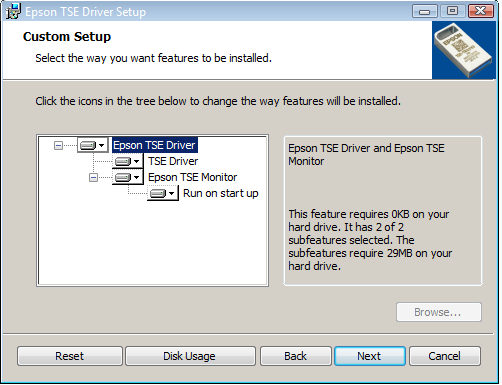The width and height of the screenshot is (502, 385).
Task: Click the Epson USB stick banner image
Action: 464,50
